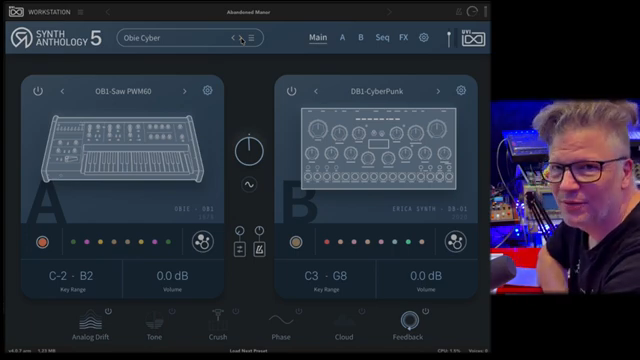Click the UVI Workstation logo icon
Screen dimensions: 640x360
[16, 12]
